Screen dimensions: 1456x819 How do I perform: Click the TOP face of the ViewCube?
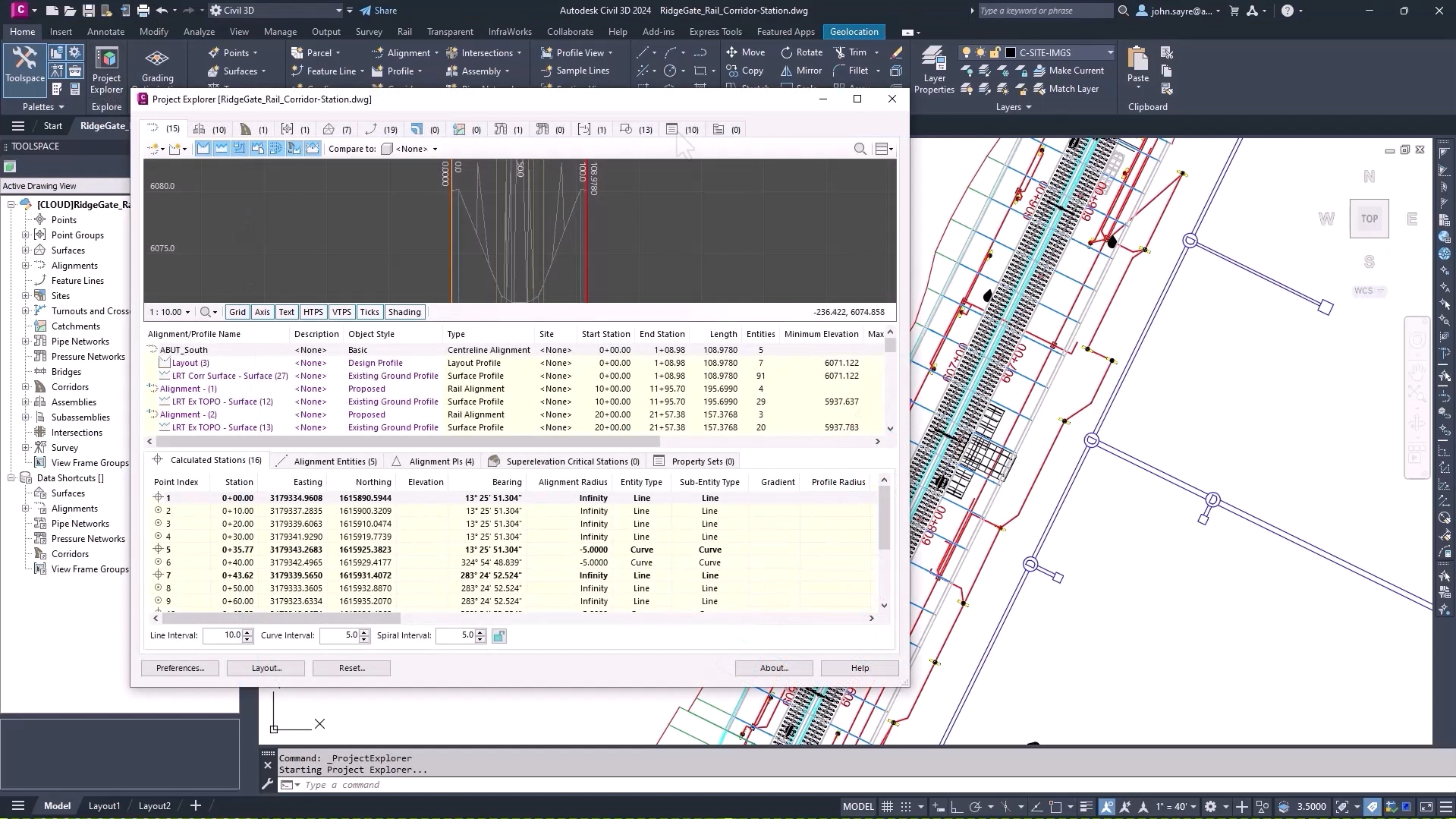click(1369, 219)
